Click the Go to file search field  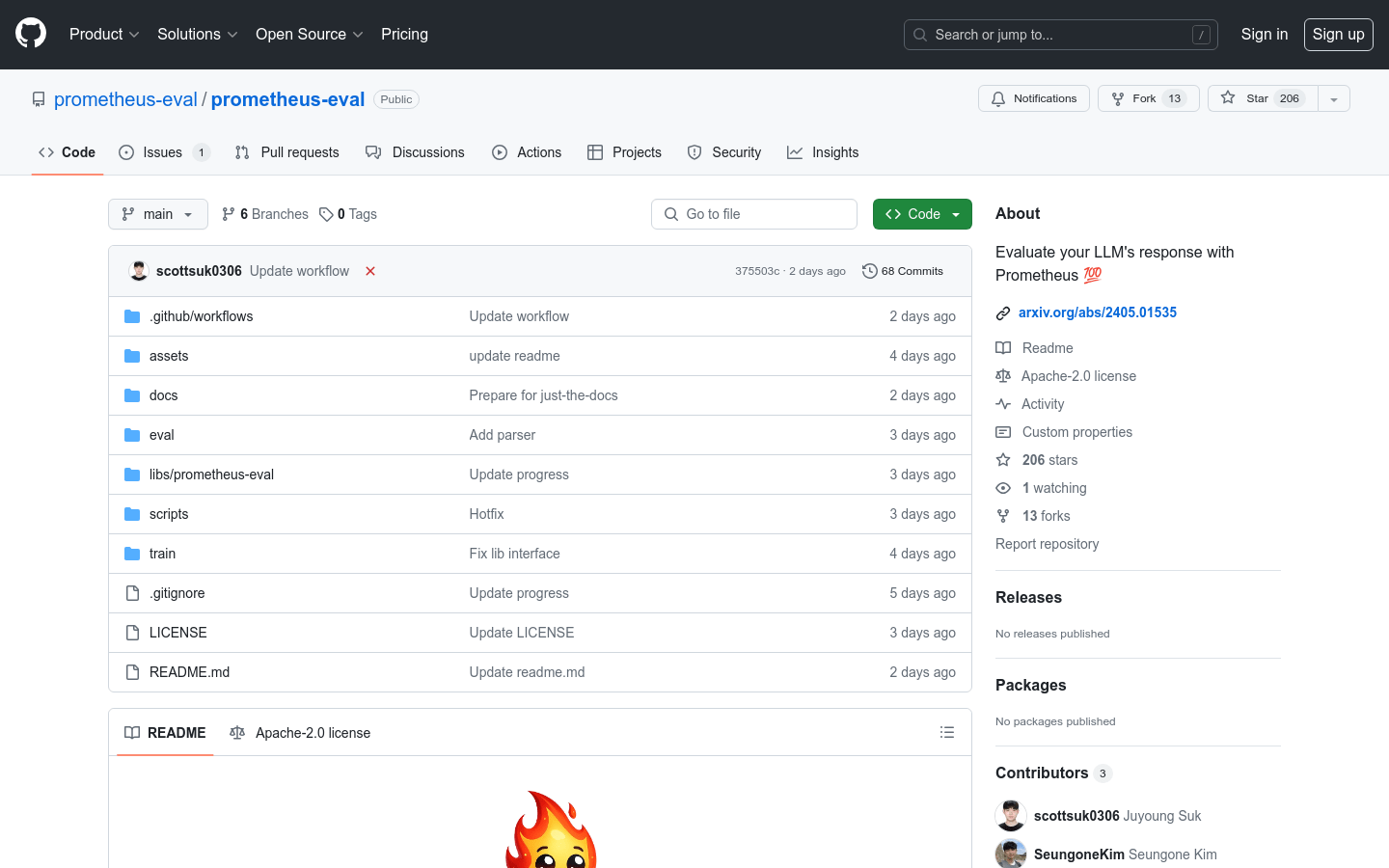pyautogui.click(x=754, y=214)
